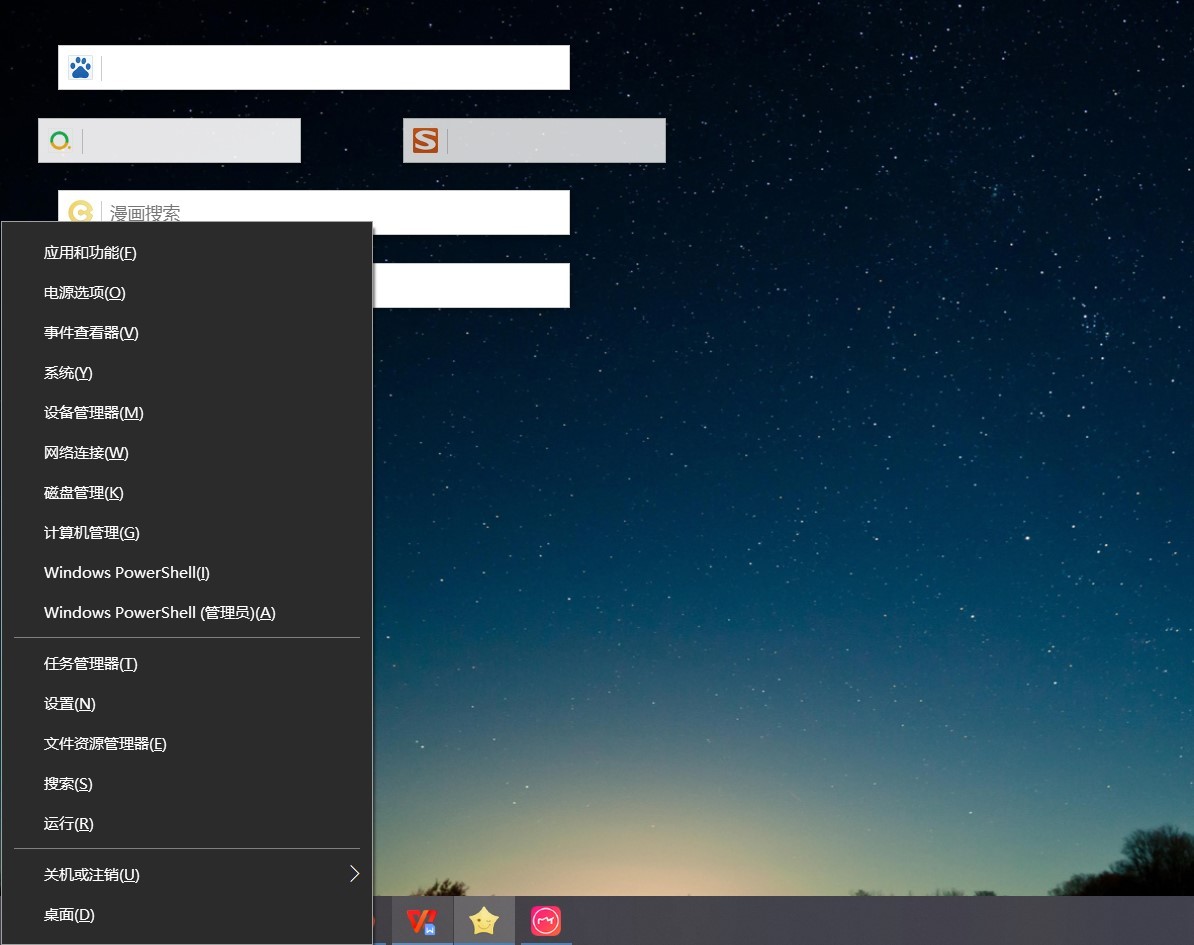Select 电源选项 menu entry
This screenshot has width=1194, height=945.
click(x=85, y=293)
